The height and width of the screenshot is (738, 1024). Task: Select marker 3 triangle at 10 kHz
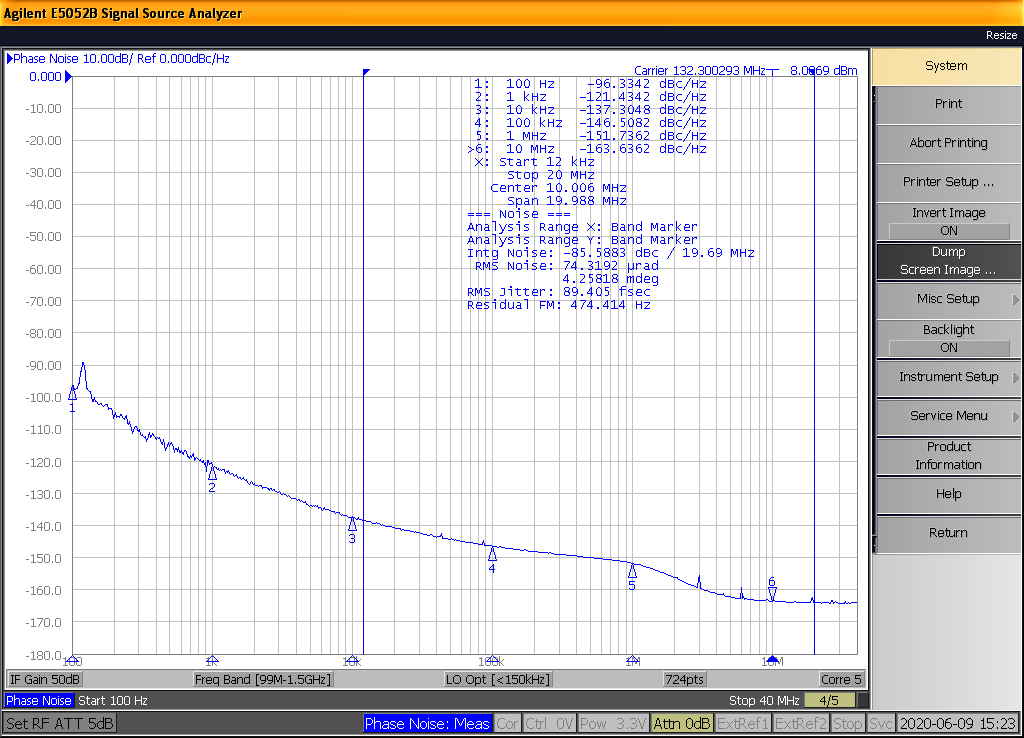353,524
